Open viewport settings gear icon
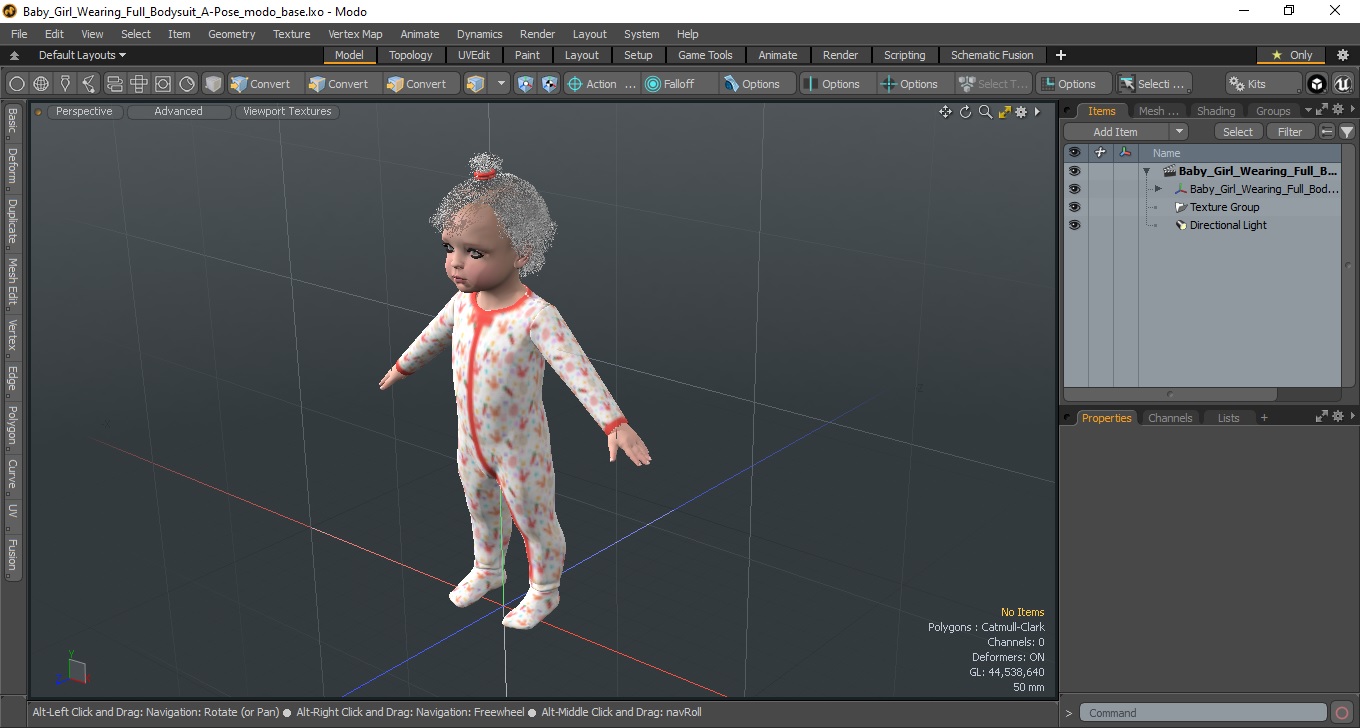The height and width of the screenshot is (728, 1360). pyautogui.click(x=1021, y=112)
